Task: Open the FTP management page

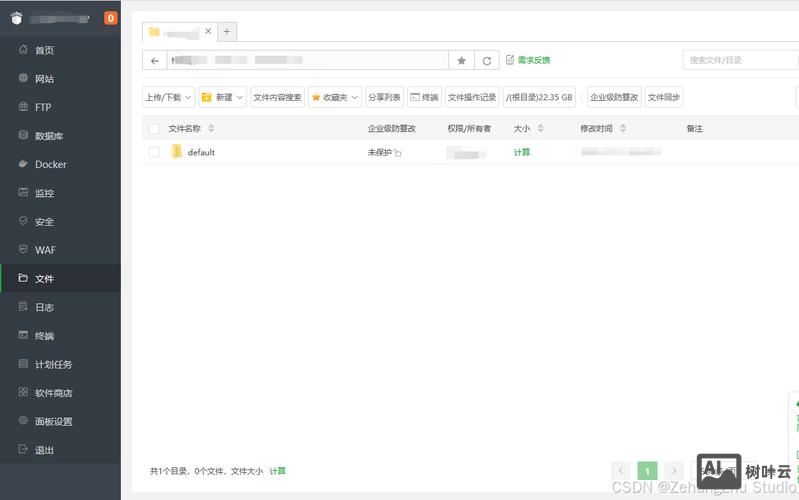Action: (x=43, y=107)
